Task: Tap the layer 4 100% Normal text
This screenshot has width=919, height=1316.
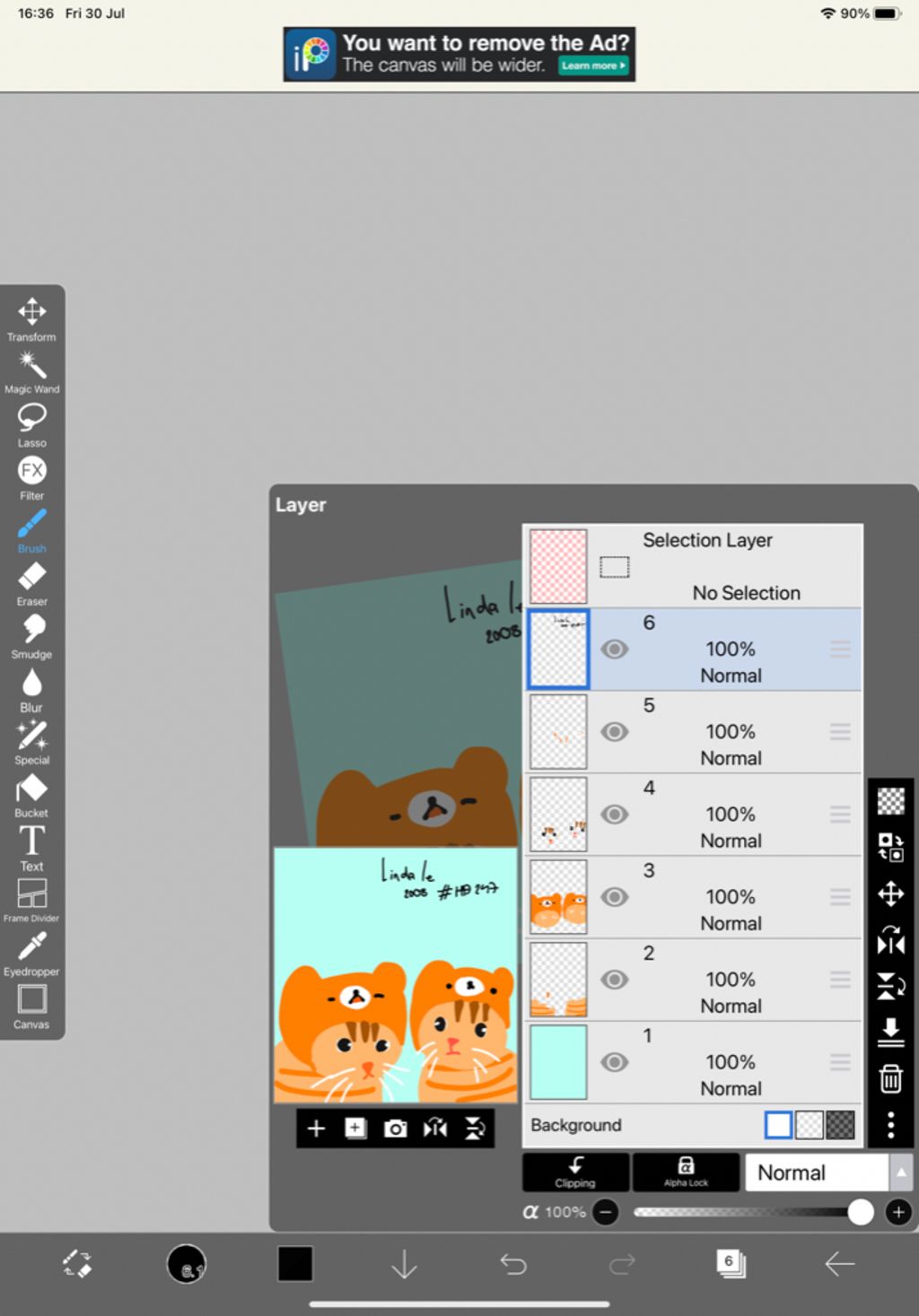Action: point(731,827)
